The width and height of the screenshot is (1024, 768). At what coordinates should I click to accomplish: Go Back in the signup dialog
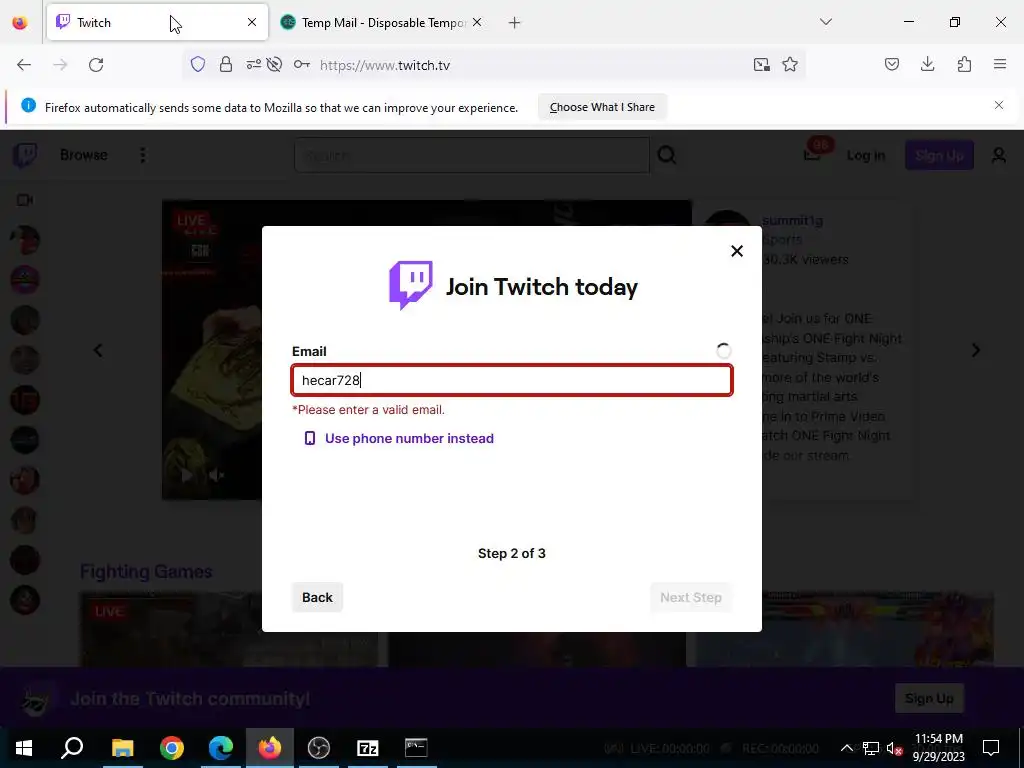pos(317,597)
